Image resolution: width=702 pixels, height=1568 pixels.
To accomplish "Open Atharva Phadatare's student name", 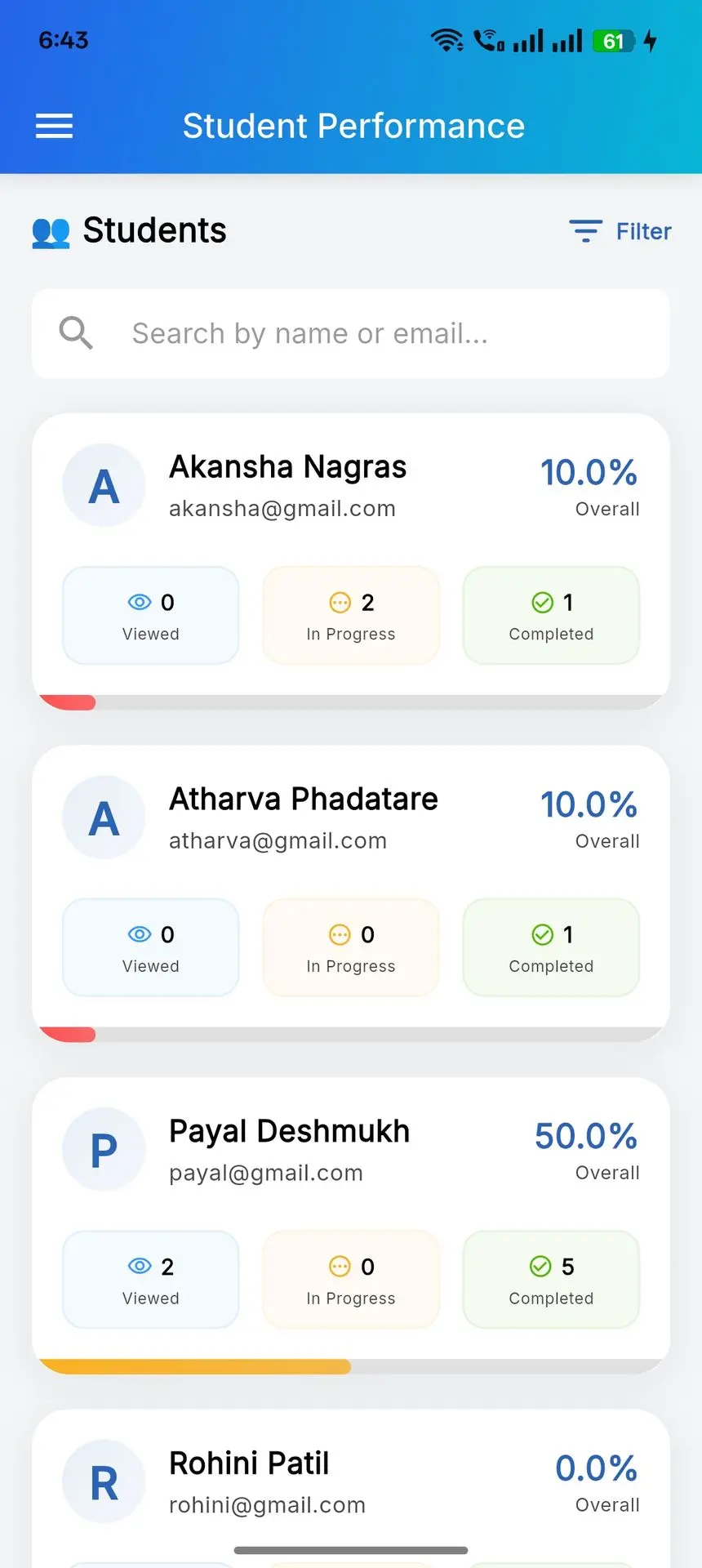I will point(304,799).
